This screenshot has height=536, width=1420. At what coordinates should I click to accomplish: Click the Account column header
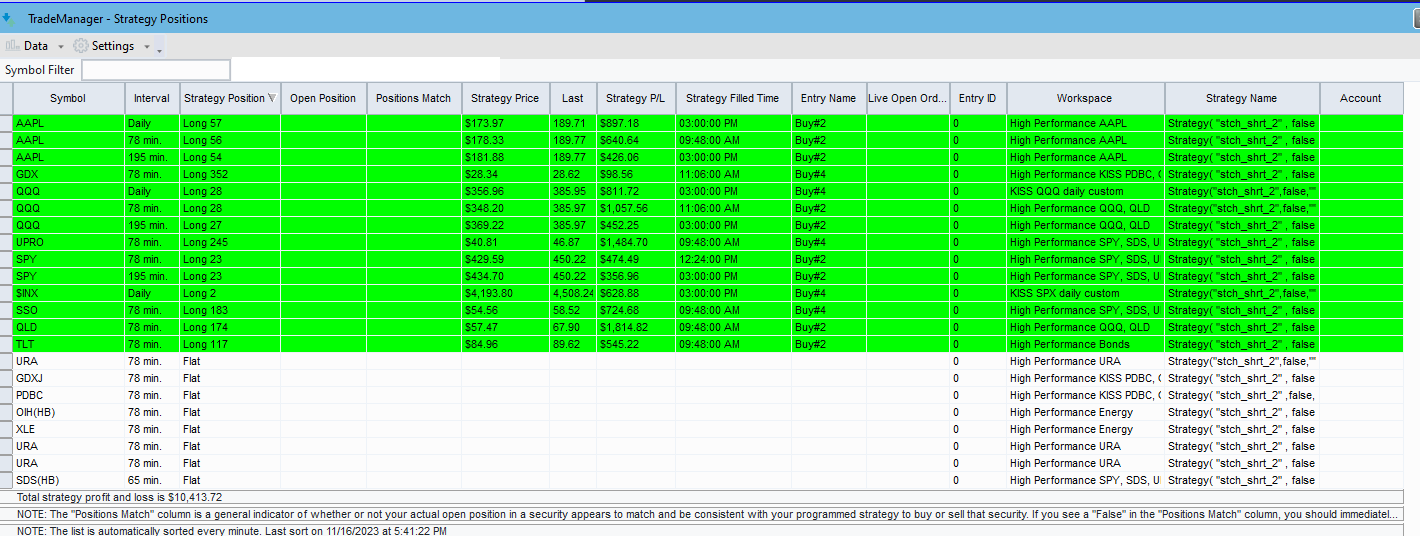coord(1360,98)
